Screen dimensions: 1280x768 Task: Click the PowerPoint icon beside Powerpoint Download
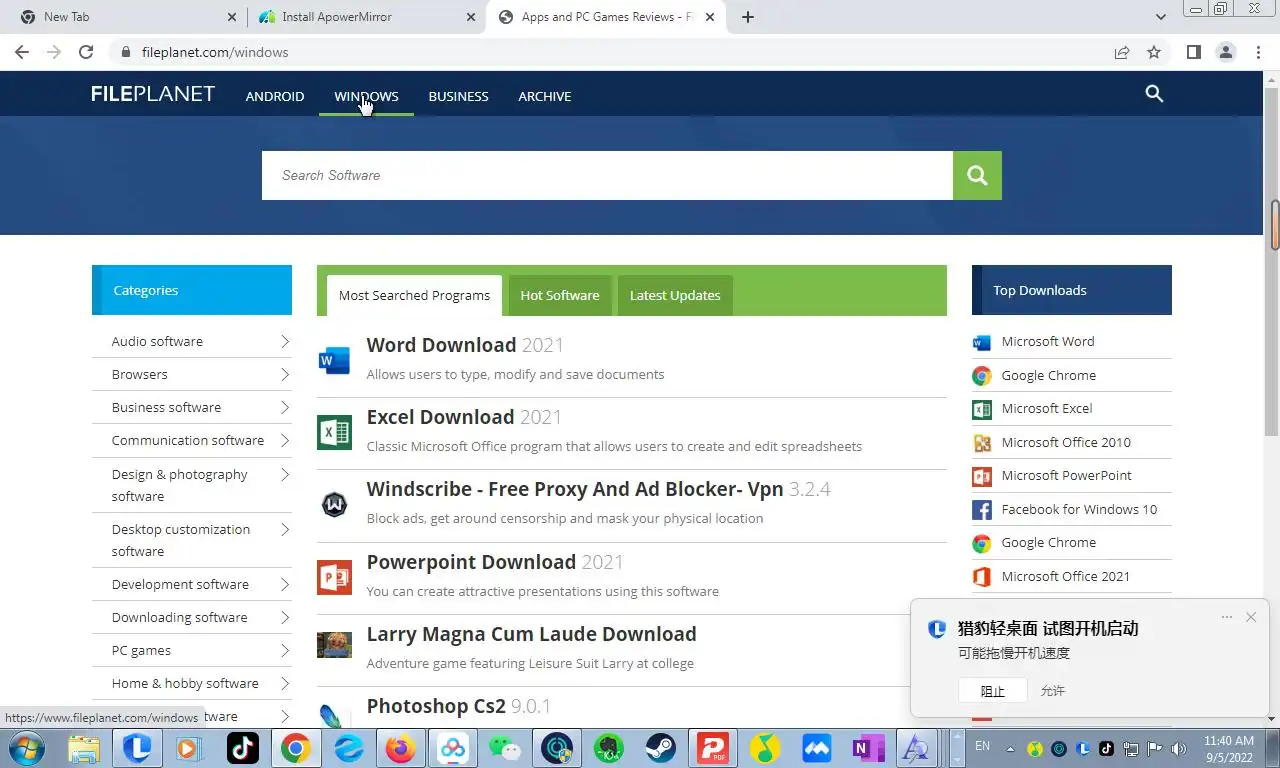click(334, 578)
